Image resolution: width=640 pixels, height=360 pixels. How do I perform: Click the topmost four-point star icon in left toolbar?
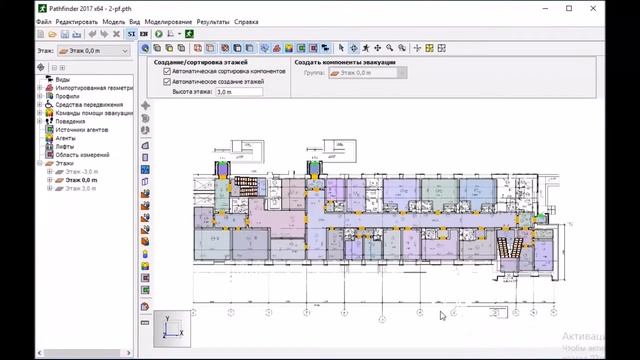[145, 106]
